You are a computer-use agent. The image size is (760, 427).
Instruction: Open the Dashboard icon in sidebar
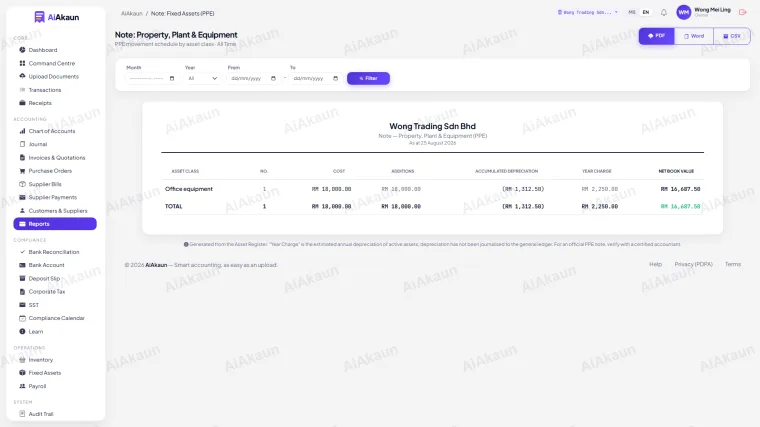coord(22,50)
